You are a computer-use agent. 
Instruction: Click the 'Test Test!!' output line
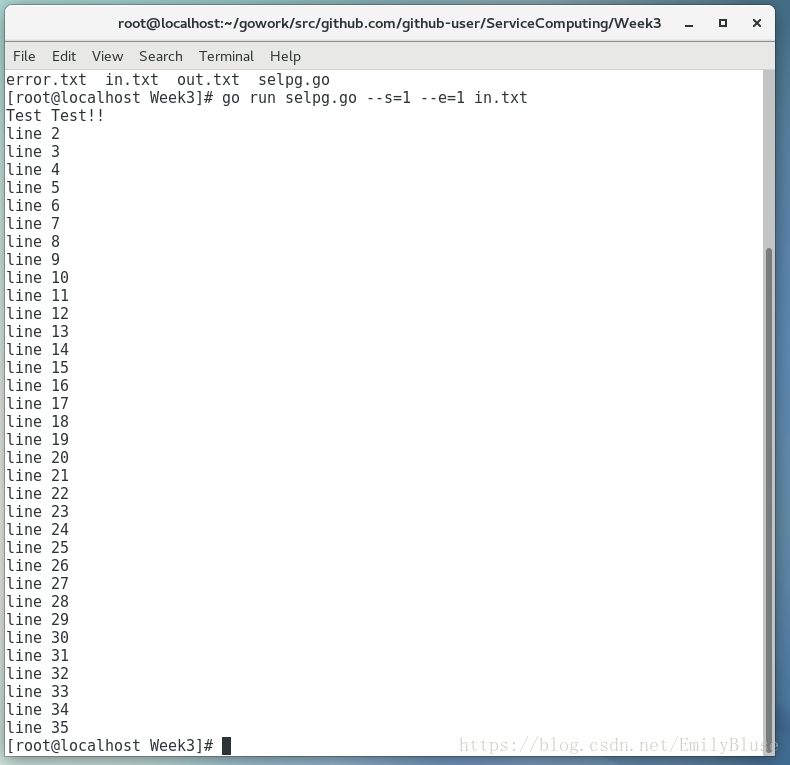[x=55, y=115]
